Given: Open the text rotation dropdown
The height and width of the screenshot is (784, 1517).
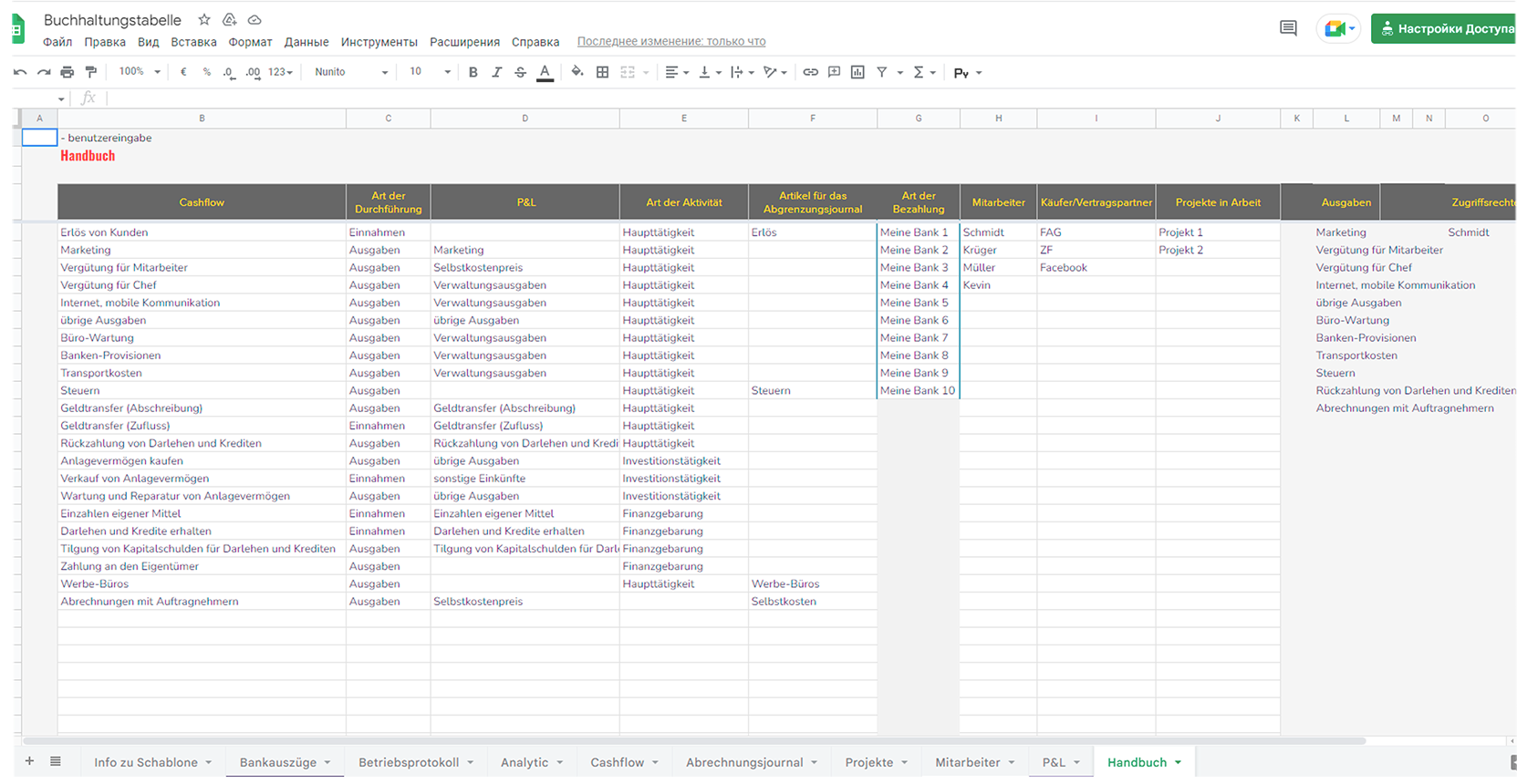Looking at the screenshot, I should tap(775, 72).
